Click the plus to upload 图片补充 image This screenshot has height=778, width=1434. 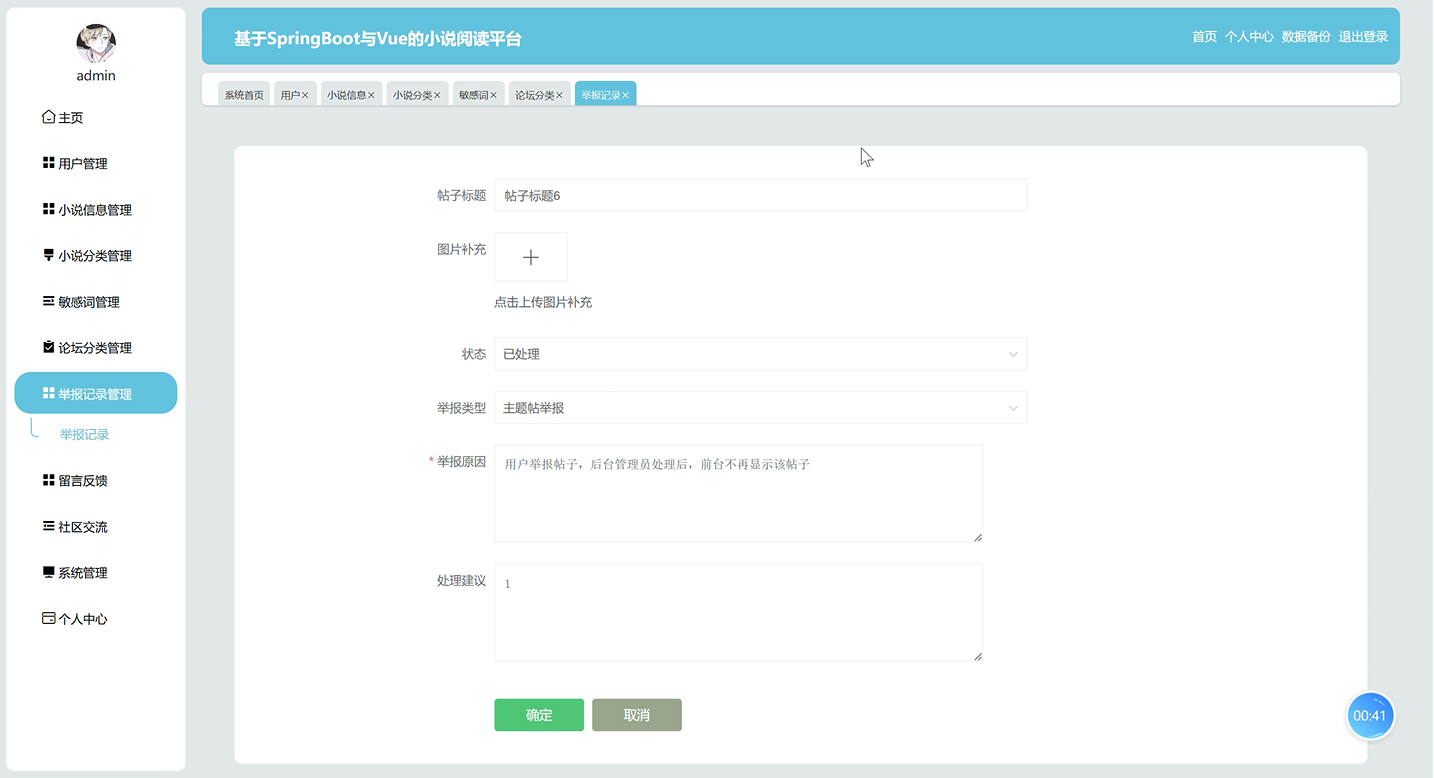click(530, 256)
